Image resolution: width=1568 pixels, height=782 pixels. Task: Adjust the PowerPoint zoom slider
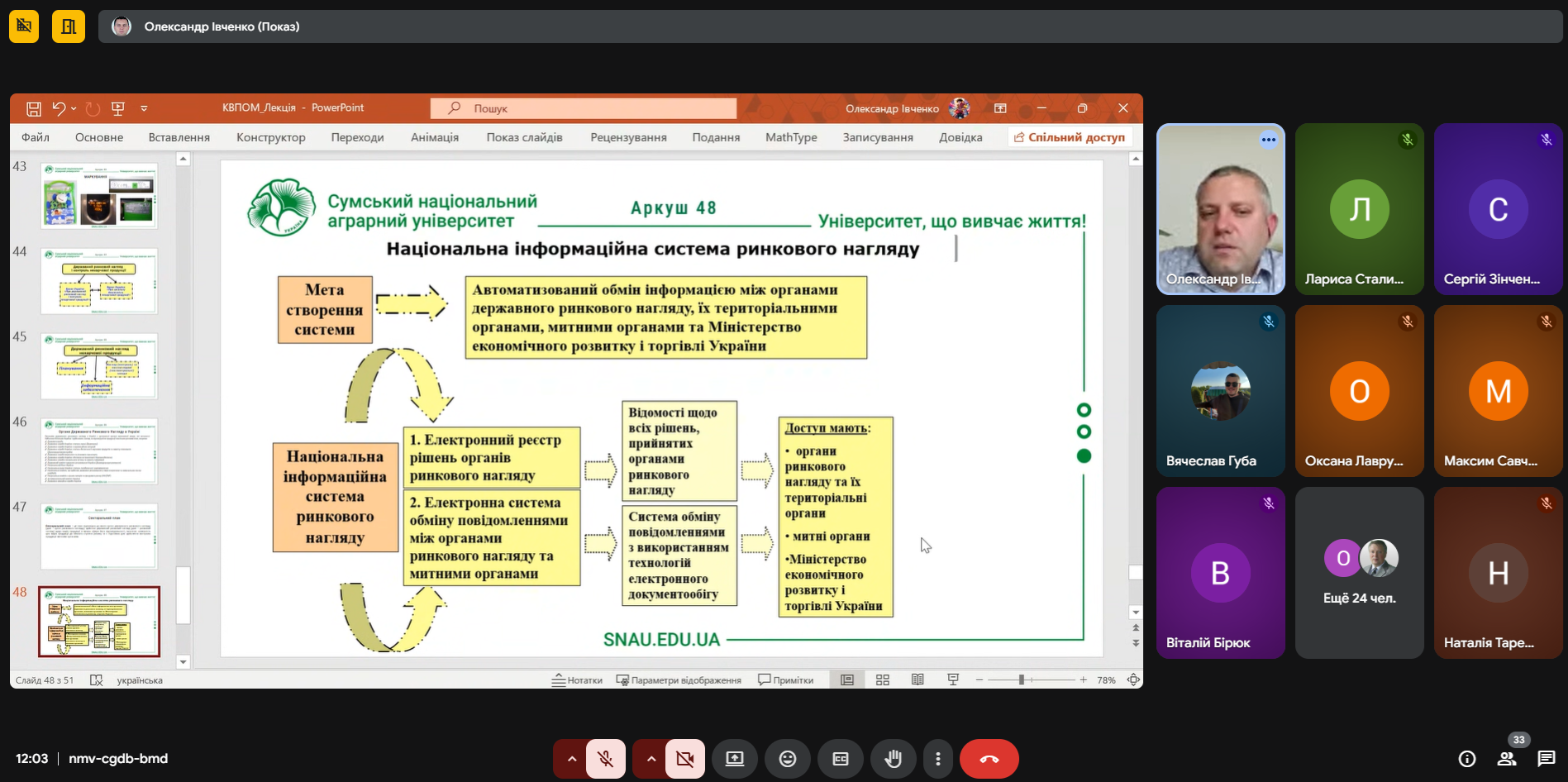(x=1022, y=680)
